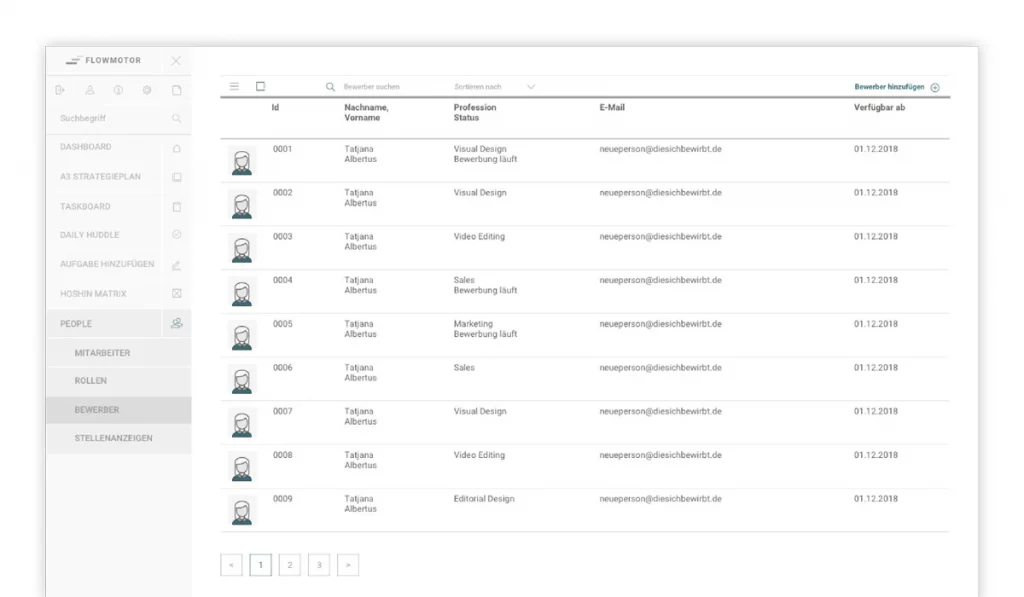Click the Taskboard clipboard icon
Image resolution: width=1024 pixels, height=597 pixels.
(176, 206)
